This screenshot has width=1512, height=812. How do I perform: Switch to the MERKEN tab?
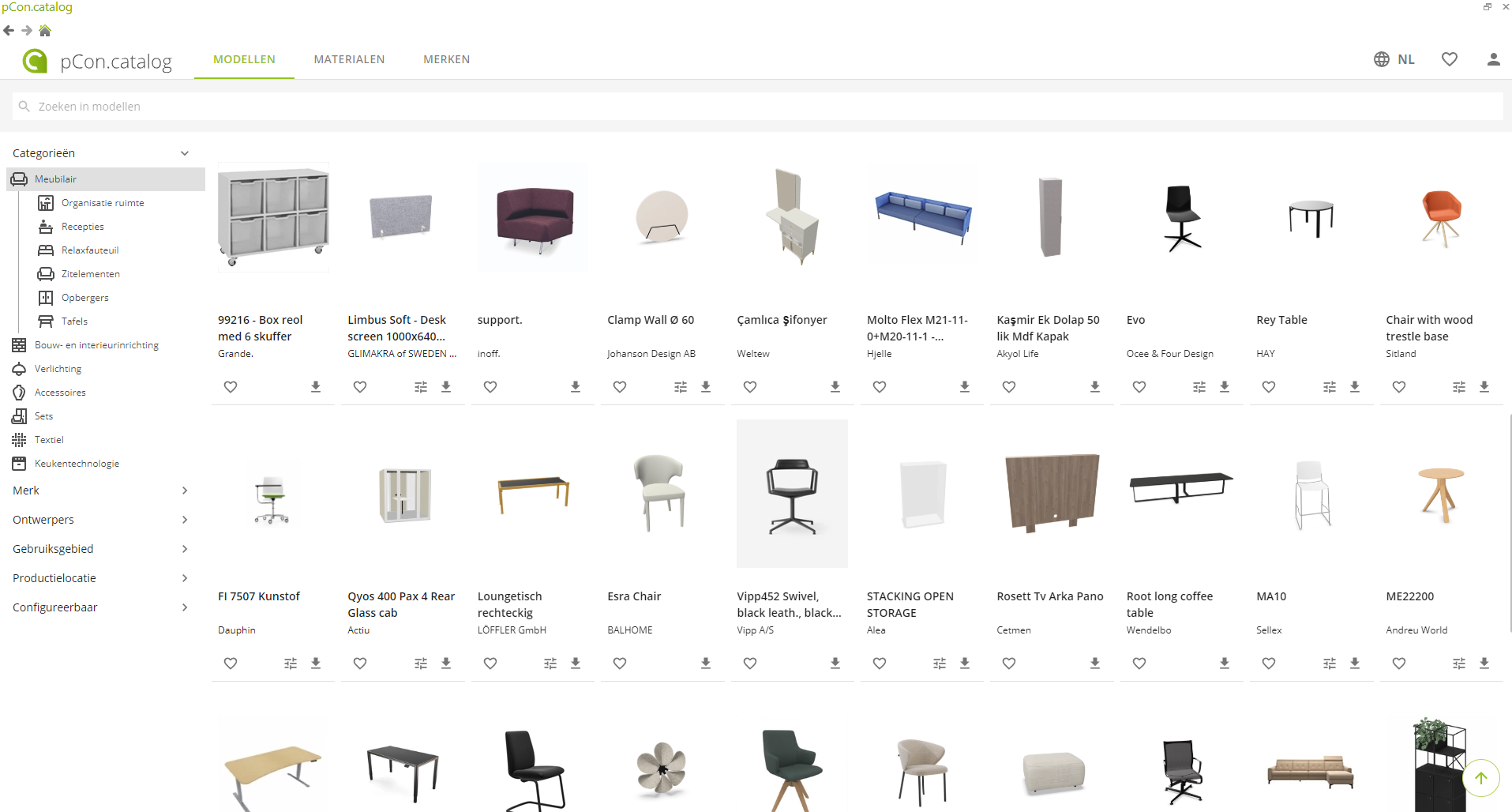[x=446, y=59]
